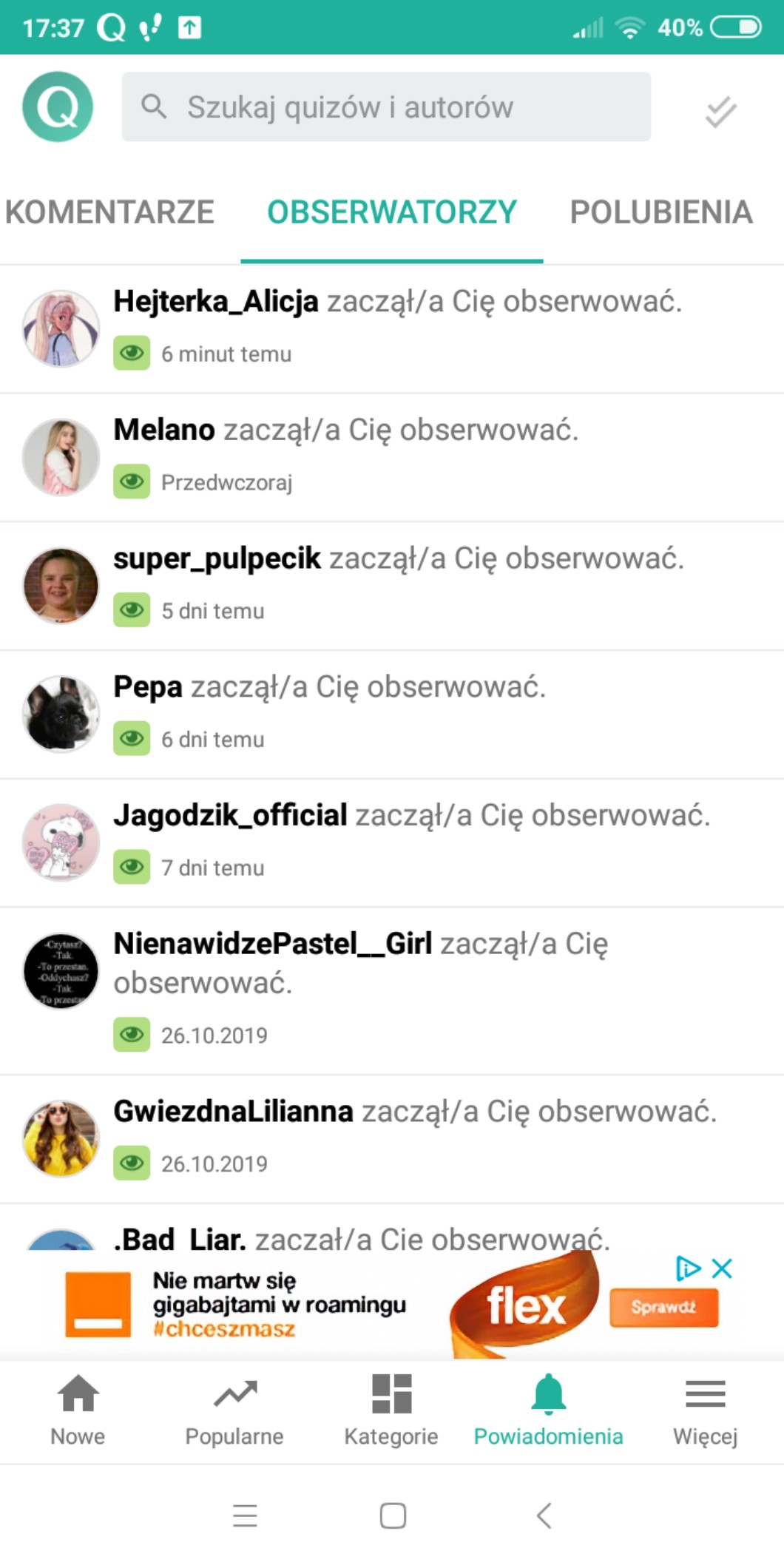Select the OBSERWATORZY tab
784x1568 pixels.
[392, 212]
